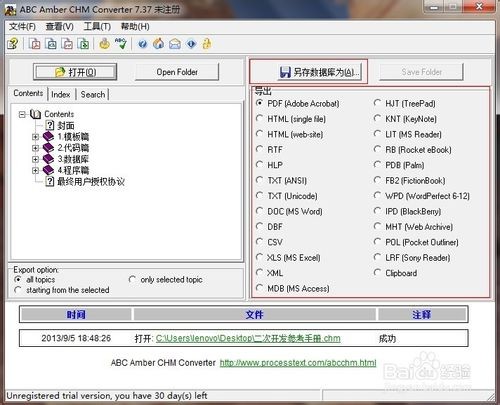500x405 pixels.
Task: Click the export to PDF toolbar icon
Action: pyautogui.click(x=34, y=44)
